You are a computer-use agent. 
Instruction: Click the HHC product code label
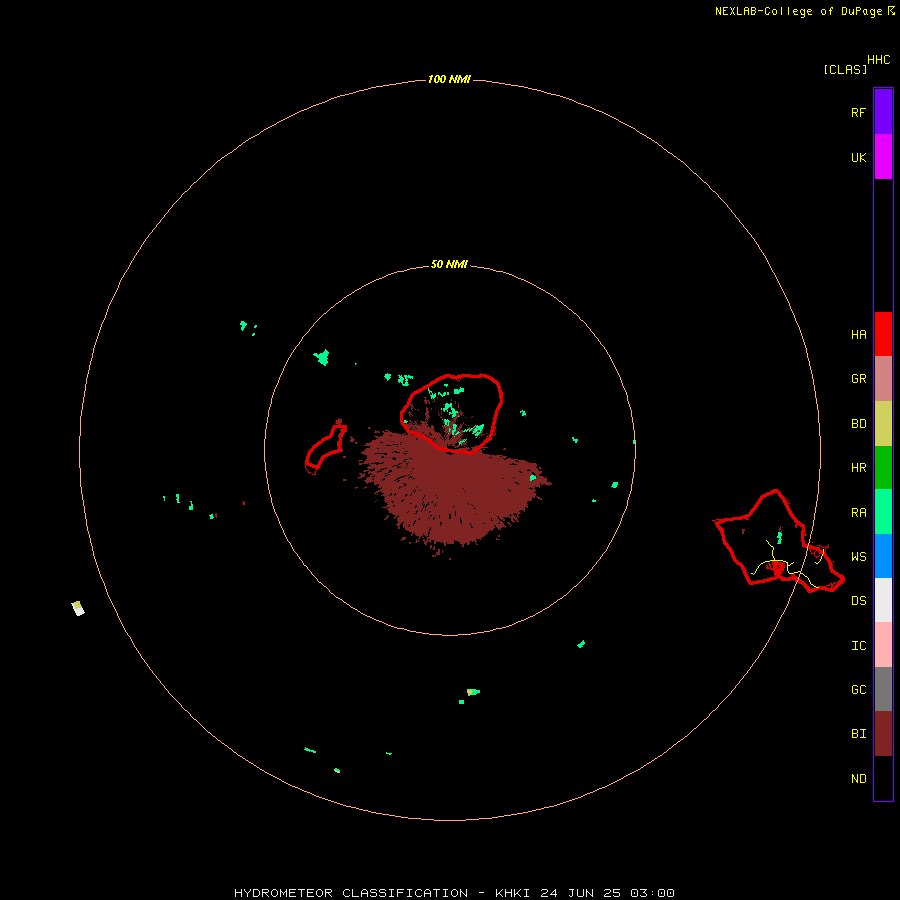(878, 60)
